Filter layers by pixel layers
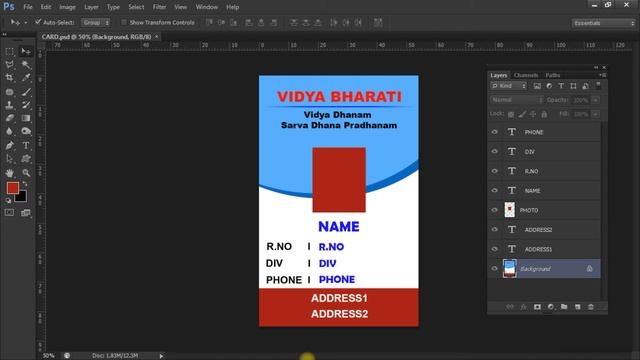The width and height of the screenshot is (640, 360). [x=537, y=86]
